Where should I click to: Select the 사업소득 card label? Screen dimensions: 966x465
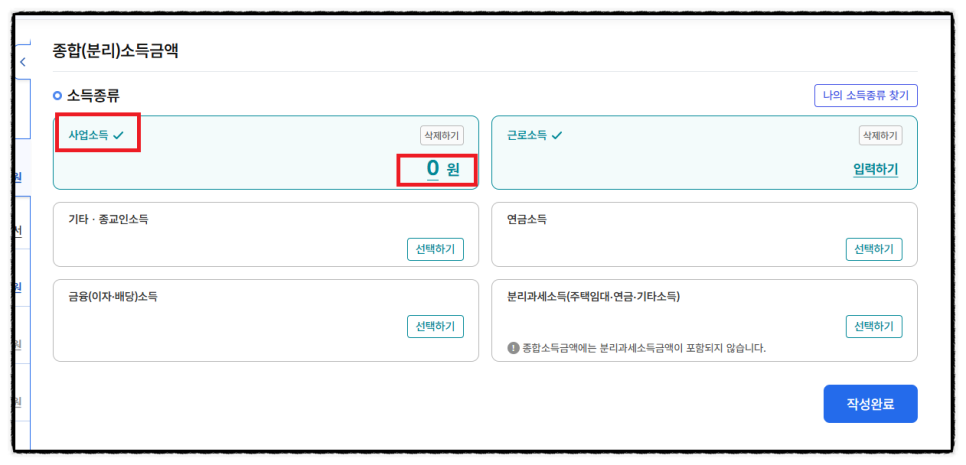88,136
